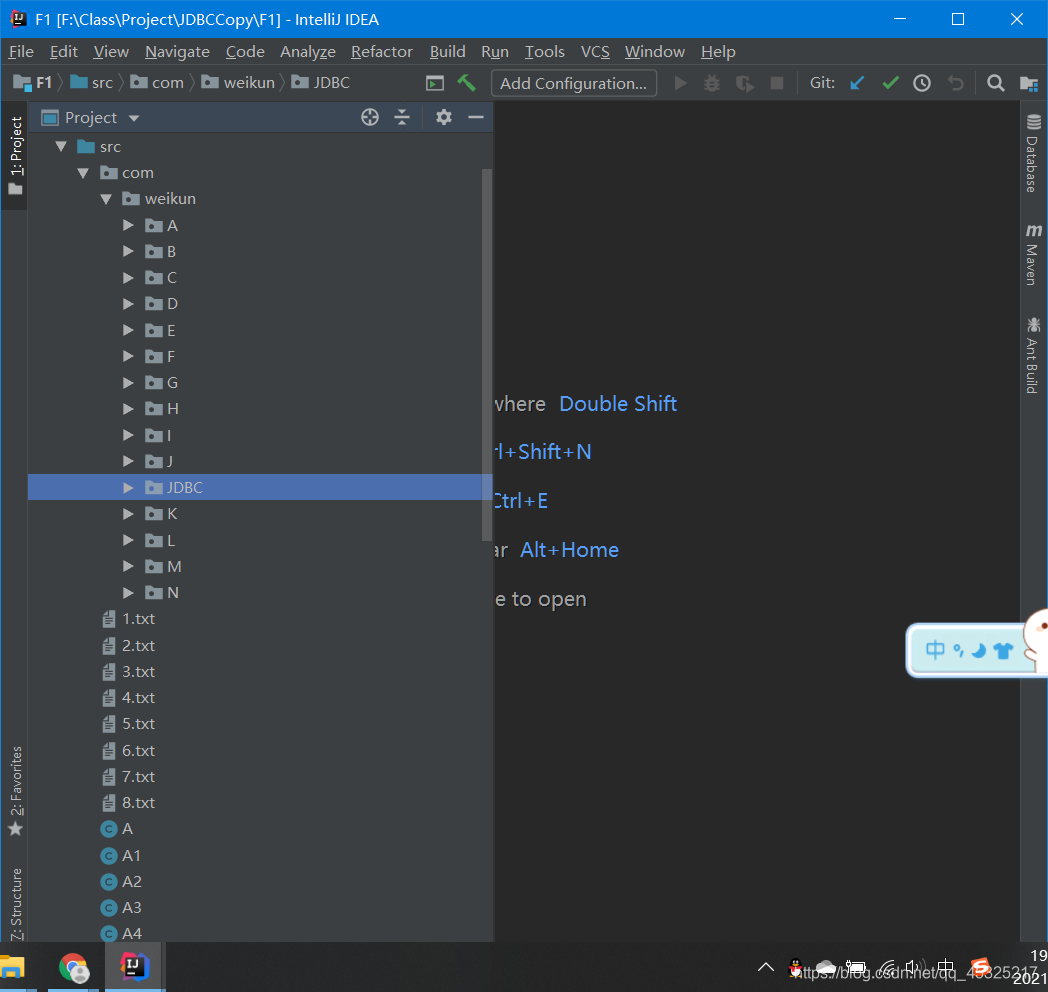Viewport: 1048px width, 992px height.
Task: Collapse the weikun package
Action: (106, 199)
